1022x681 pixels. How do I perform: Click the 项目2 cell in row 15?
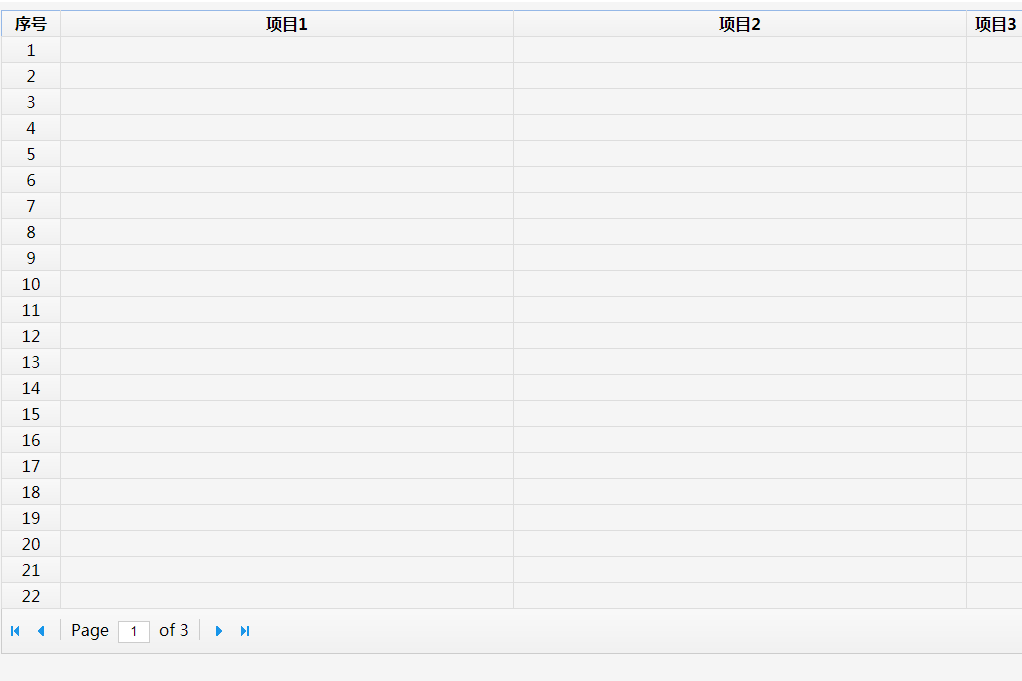[x=740, y=414]
